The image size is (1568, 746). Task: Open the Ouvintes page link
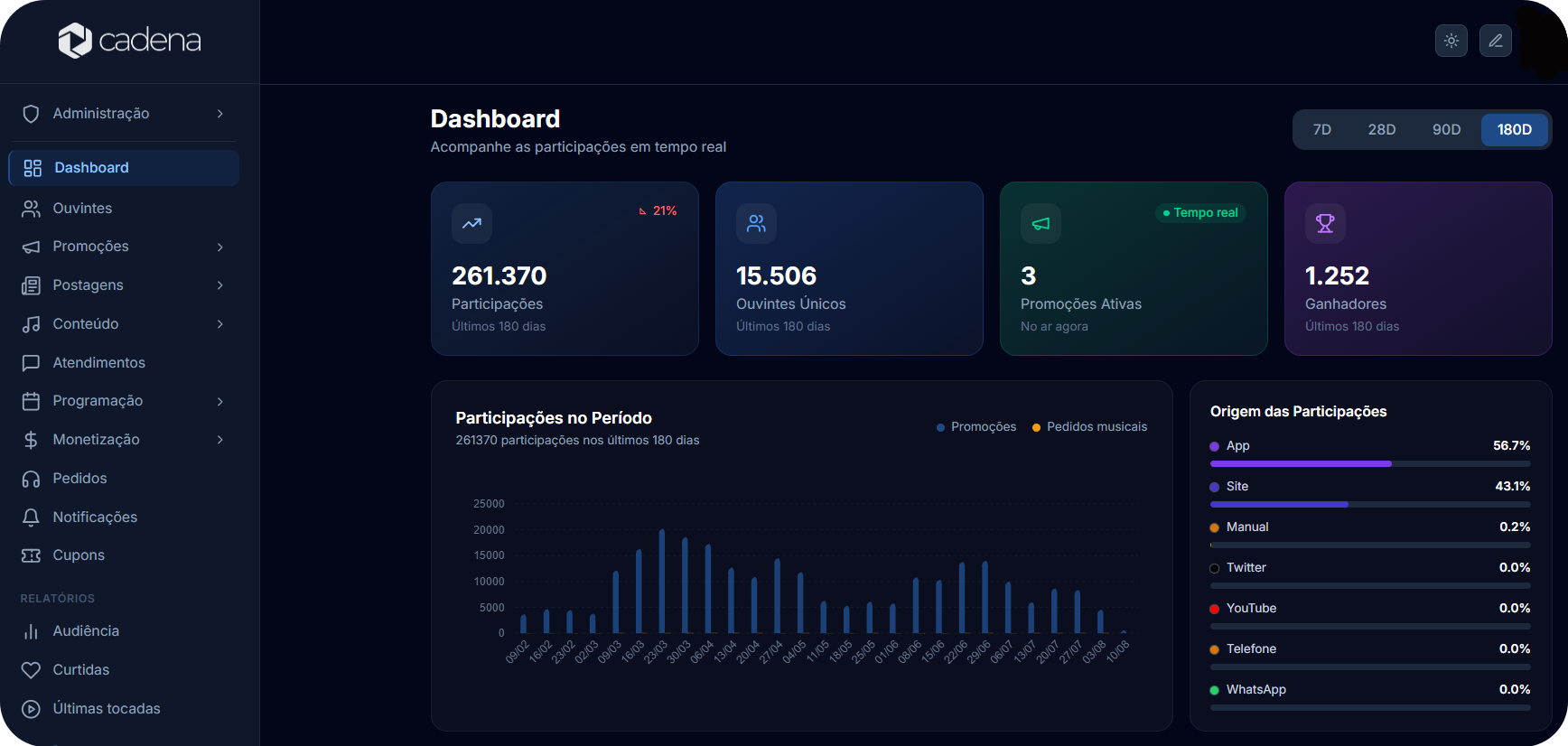(x=124, y=209)
